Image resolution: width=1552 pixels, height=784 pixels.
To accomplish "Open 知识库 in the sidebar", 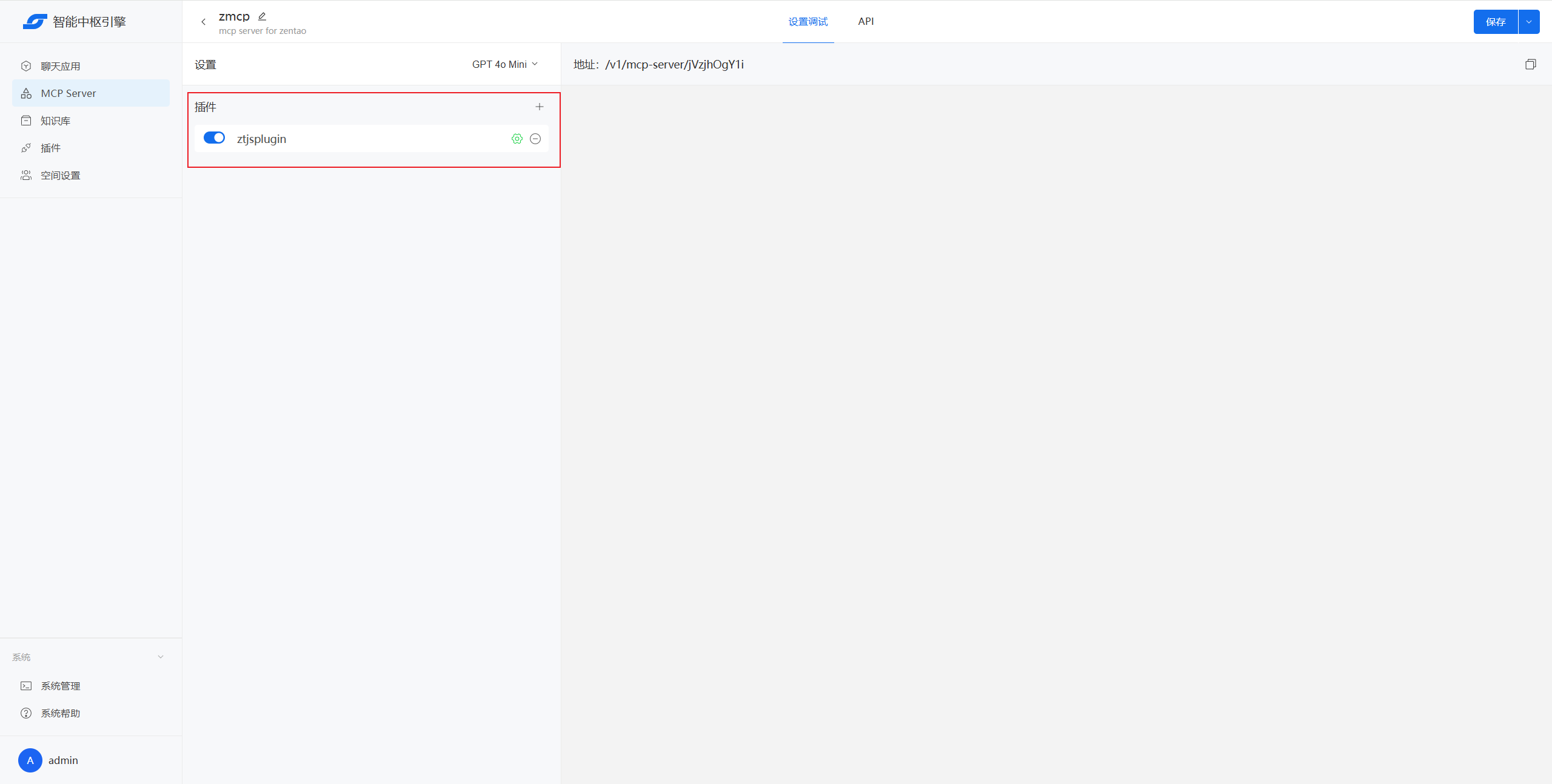I will pos(56,121).
